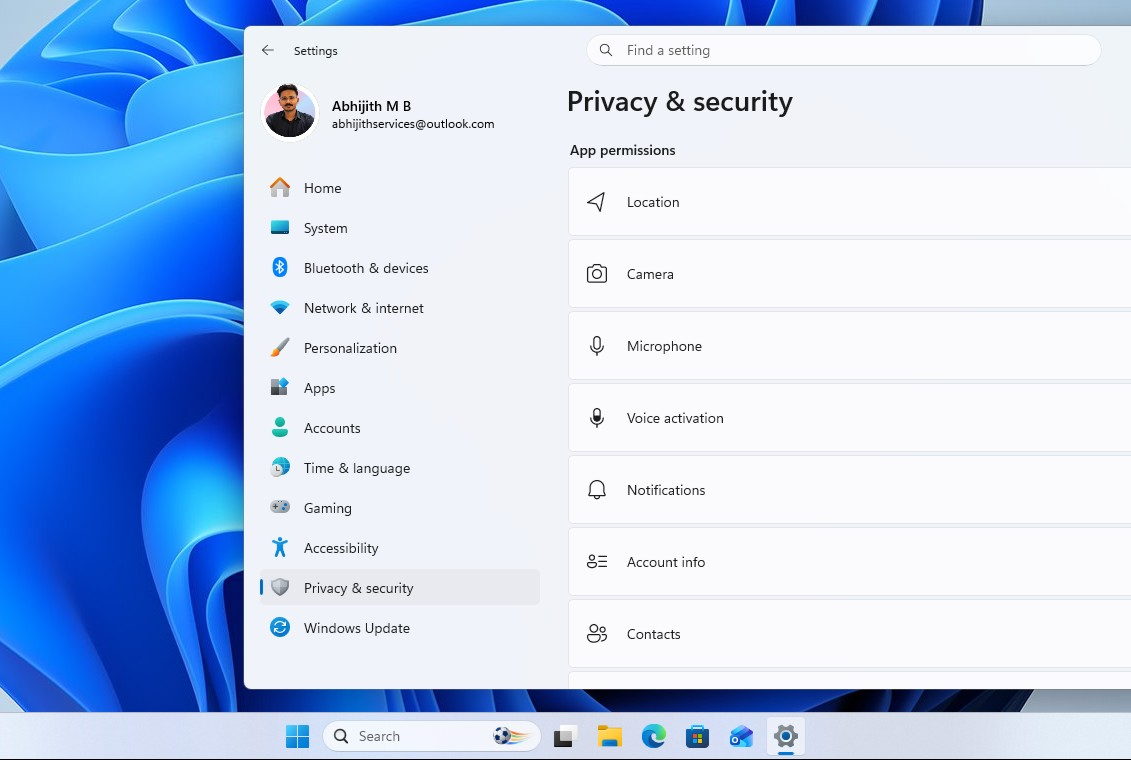Click the back arrow in Settings
The image size is (1131, 760).
pyautogui.click(x=268, y=50)
